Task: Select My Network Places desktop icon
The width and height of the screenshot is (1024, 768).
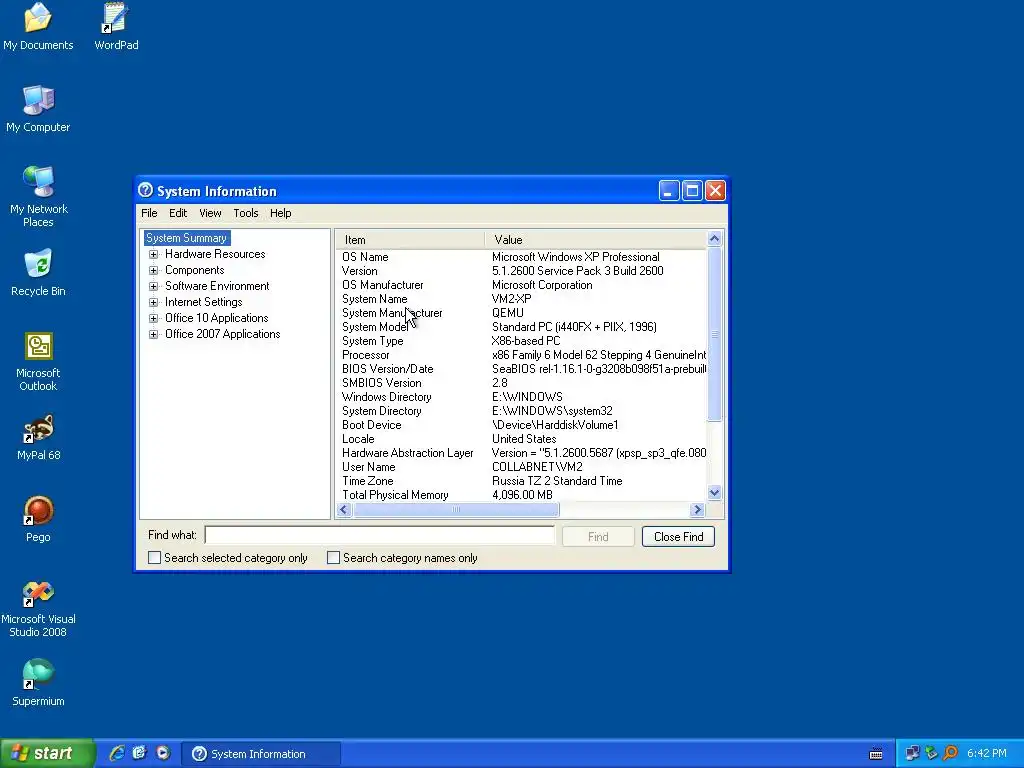Action: click(38, 196)
